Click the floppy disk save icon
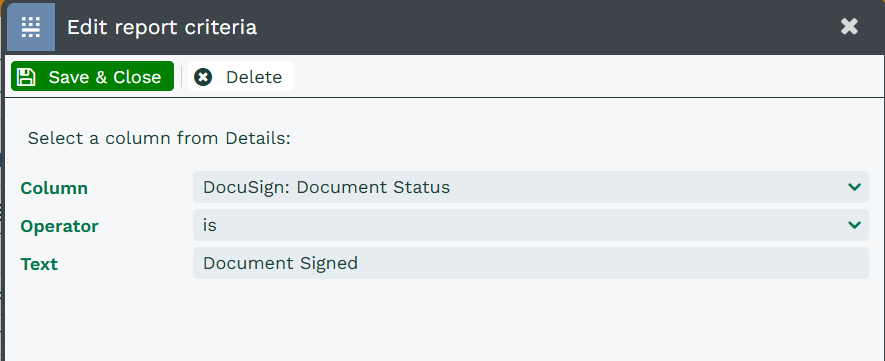The width and height of the screenshot is (885, 361). point(26,77)
